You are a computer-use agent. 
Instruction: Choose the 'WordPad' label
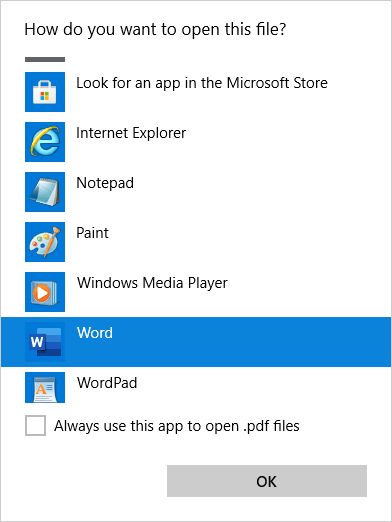(x=107, y=383)
